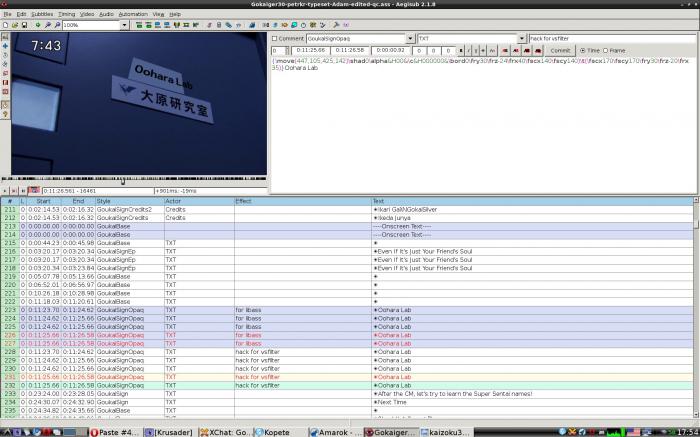Click the play current line button
This screenshot has width=700, height=437.
pos(14,191)
